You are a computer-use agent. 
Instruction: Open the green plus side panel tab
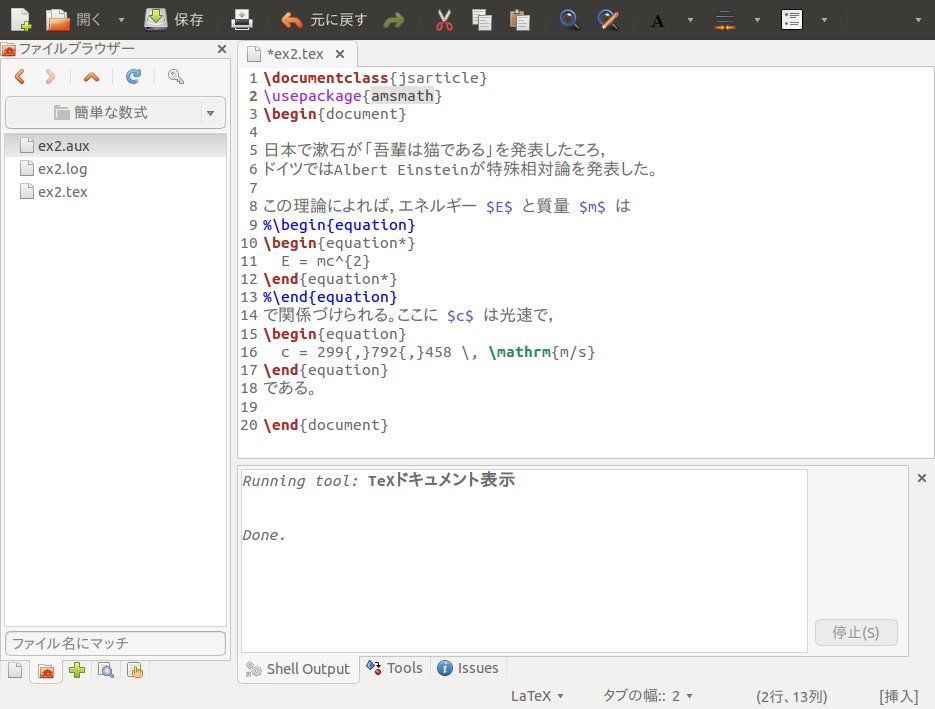[x=76, y=670]
